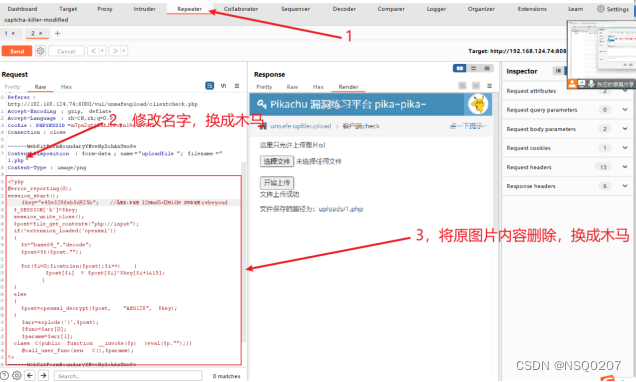Go to previous request in history

[93, 51]
